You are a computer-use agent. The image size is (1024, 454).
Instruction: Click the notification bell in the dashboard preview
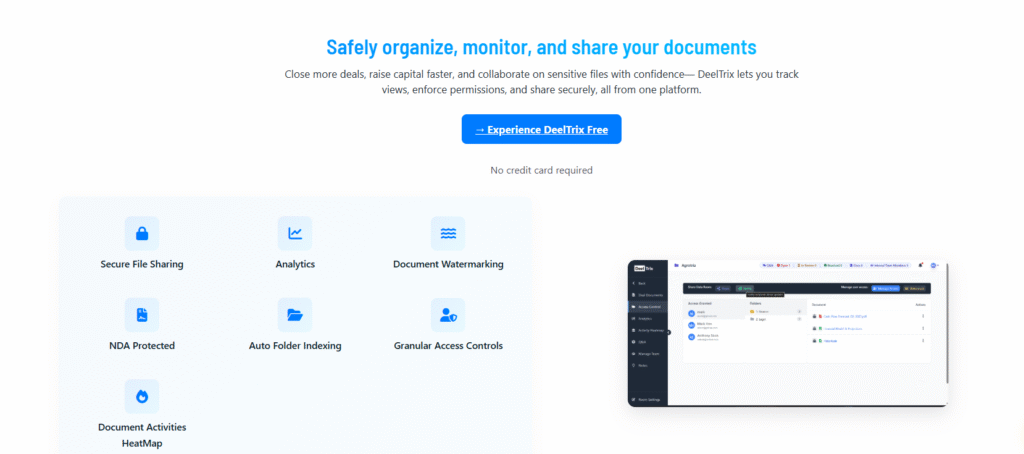click(x=919, y=266)
